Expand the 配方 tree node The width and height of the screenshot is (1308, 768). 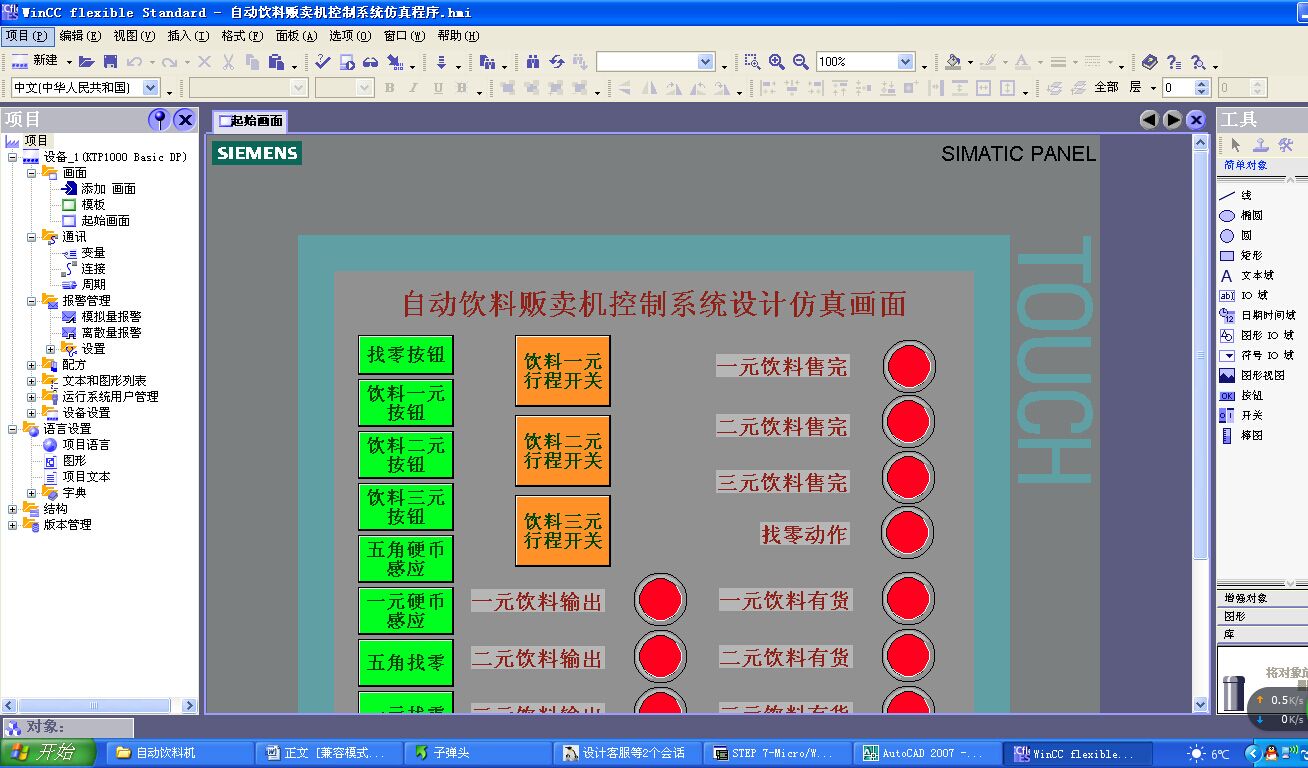[x=31, y=364]
